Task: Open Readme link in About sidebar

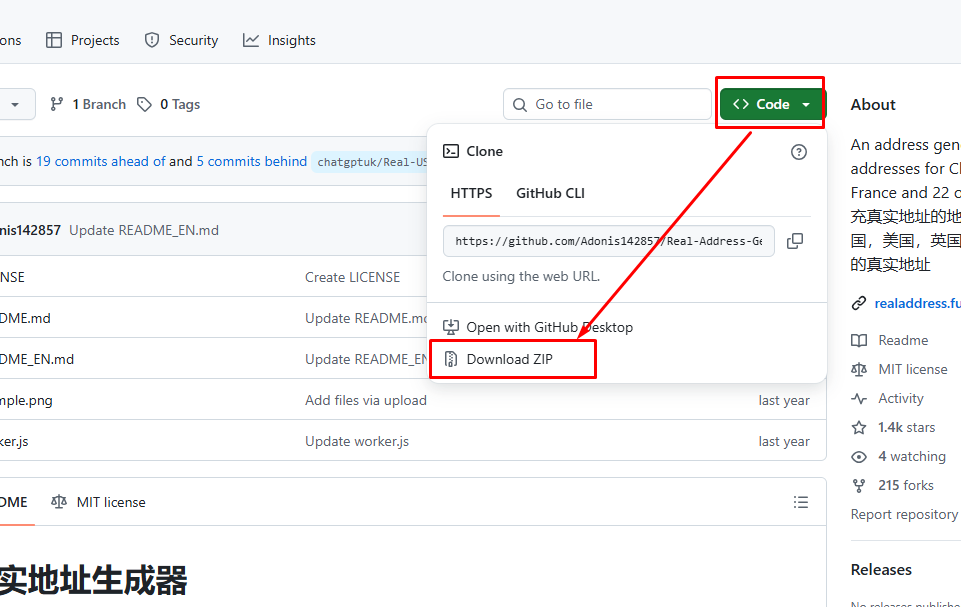Action: [x=903, y=340]
